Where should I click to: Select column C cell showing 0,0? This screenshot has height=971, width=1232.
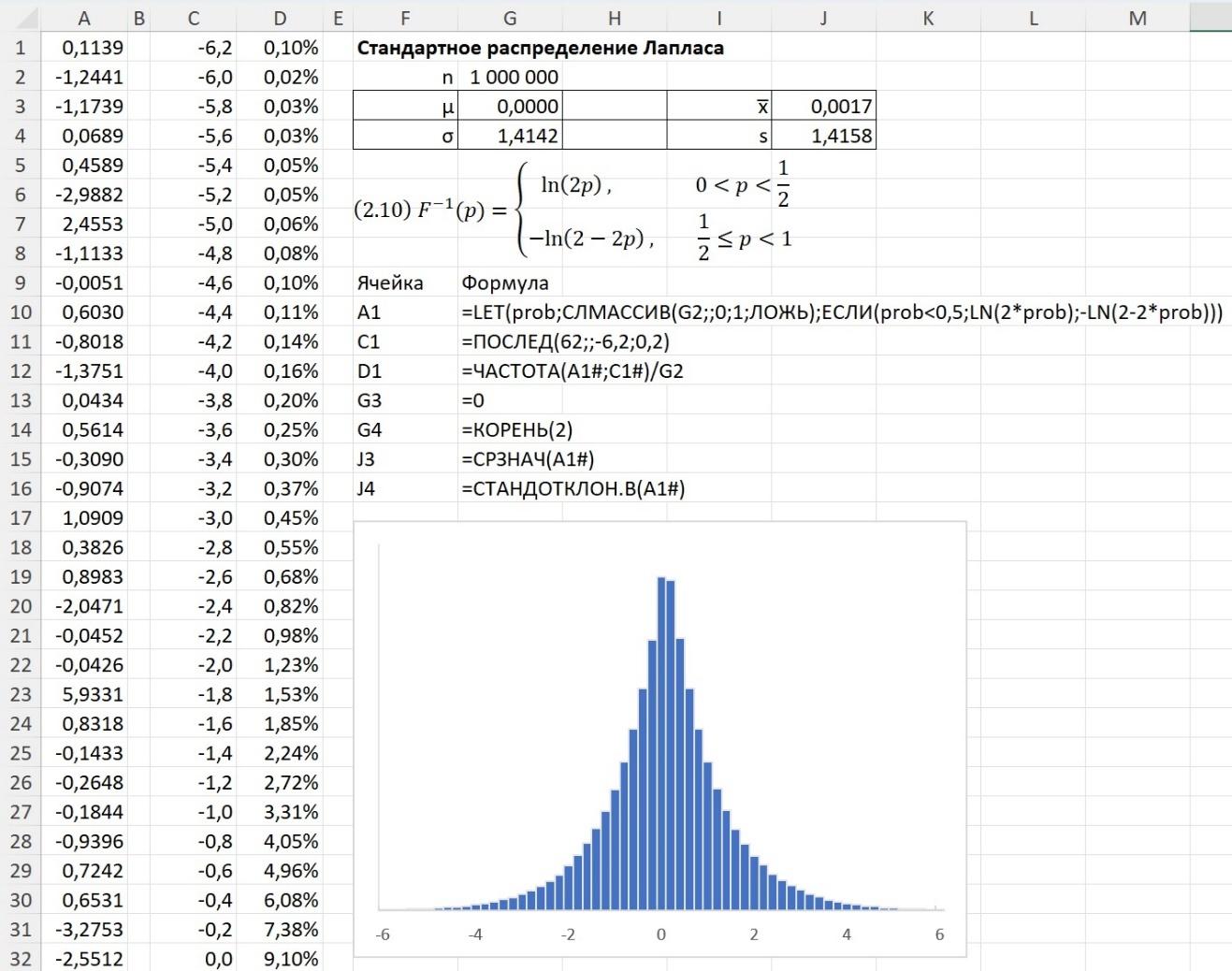pyautogui.click(x=194, y=959)
